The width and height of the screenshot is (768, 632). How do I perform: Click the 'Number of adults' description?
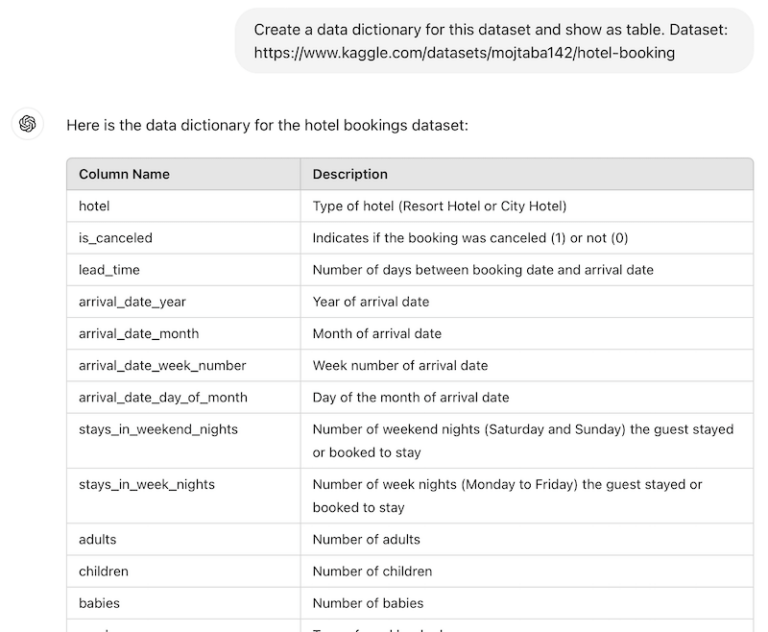point(366,539)
